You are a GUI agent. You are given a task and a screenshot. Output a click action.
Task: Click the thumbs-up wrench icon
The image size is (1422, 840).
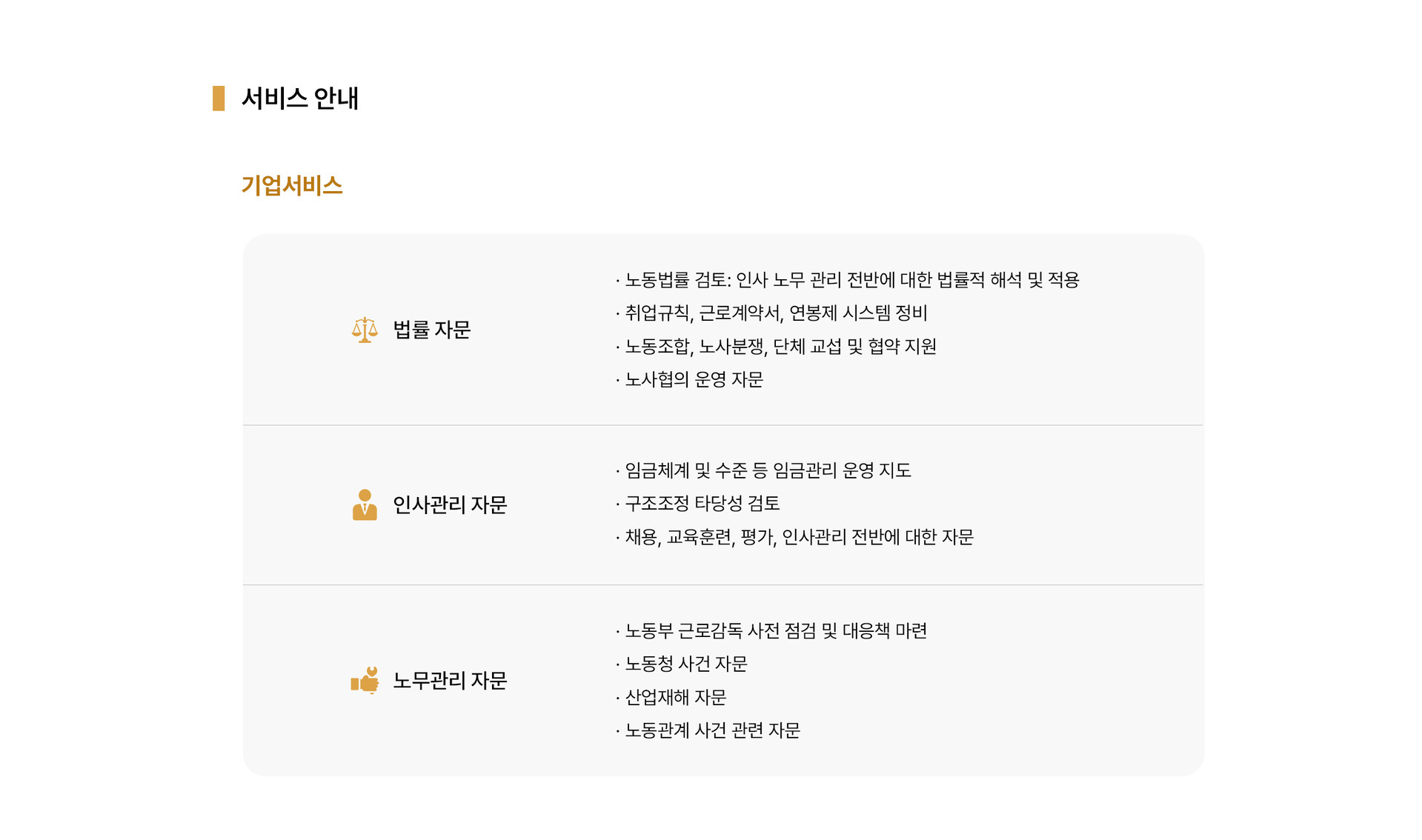(x=365, y=680)
